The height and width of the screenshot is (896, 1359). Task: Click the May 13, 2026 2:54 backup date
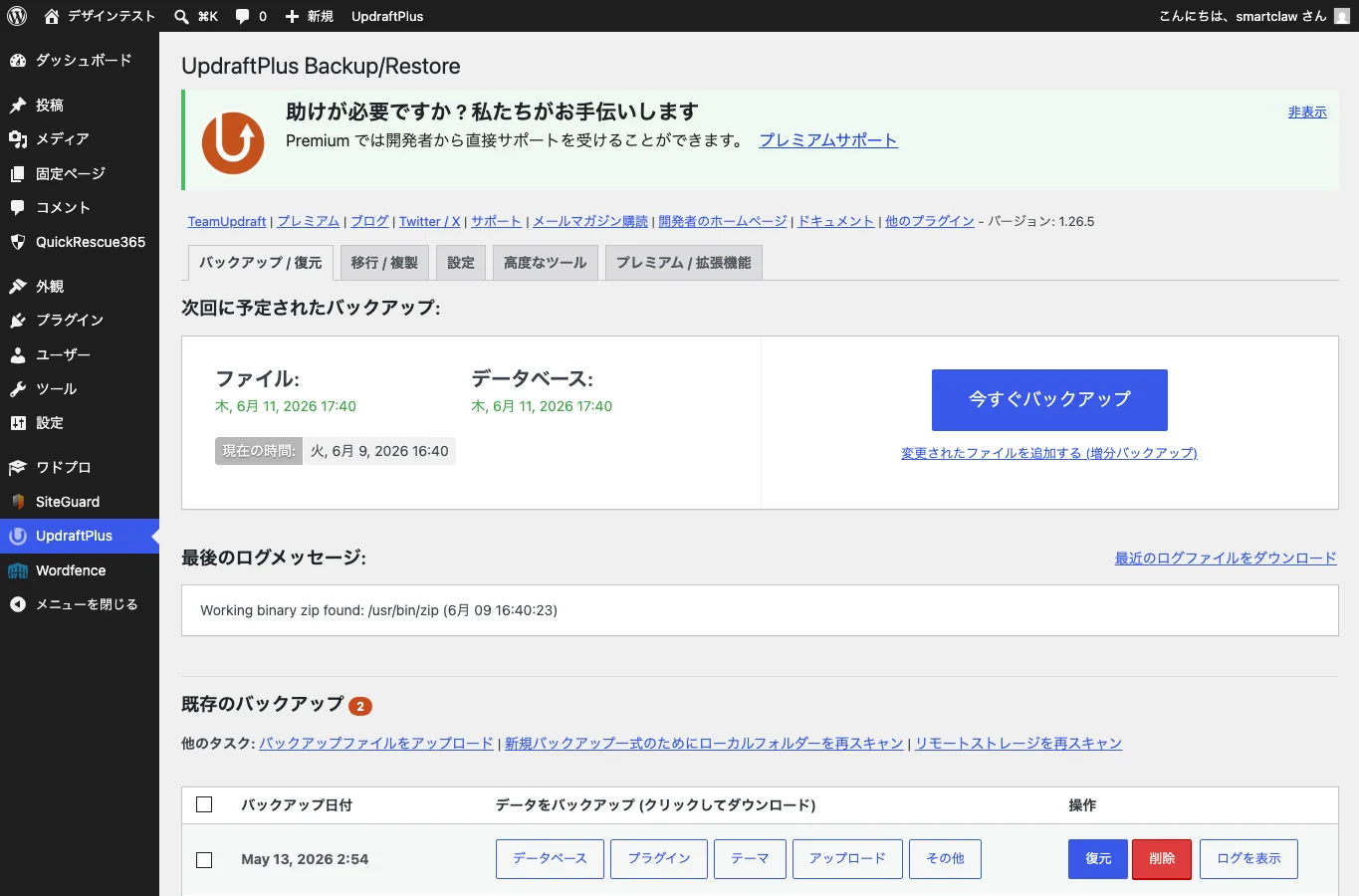305,859
